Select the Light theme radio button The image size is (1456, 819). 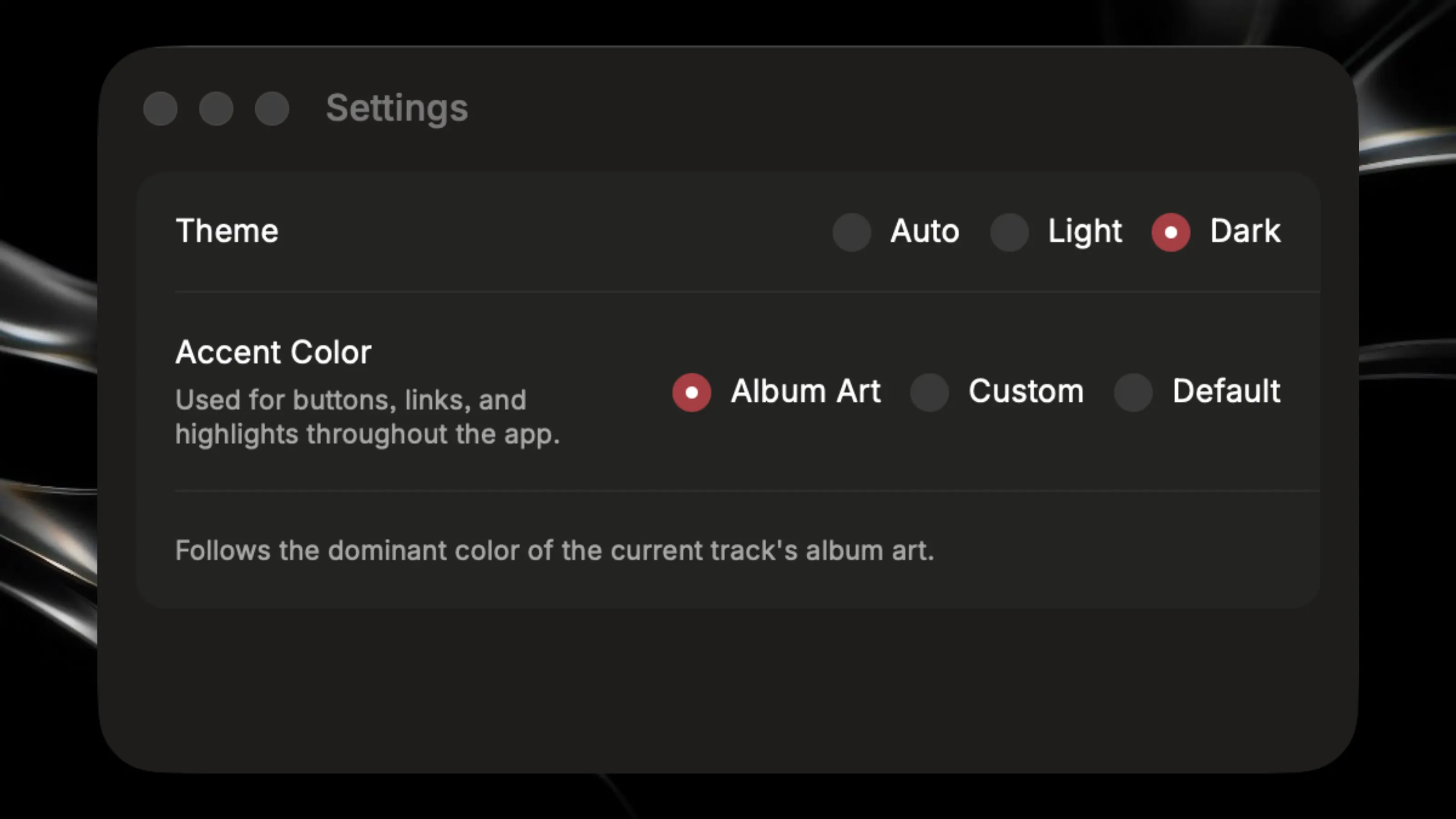click(x=1009, y=232)
